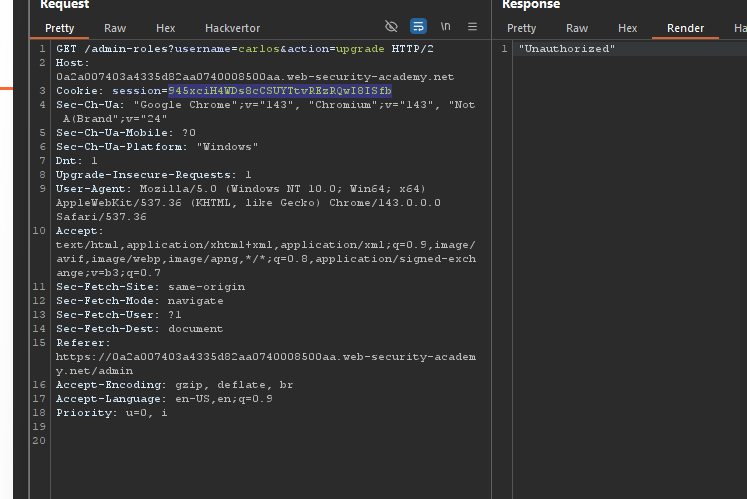Click the Accept-Language en-US header line
The height and width of the screenshot is (499, 747).
(x=164, y=399)
